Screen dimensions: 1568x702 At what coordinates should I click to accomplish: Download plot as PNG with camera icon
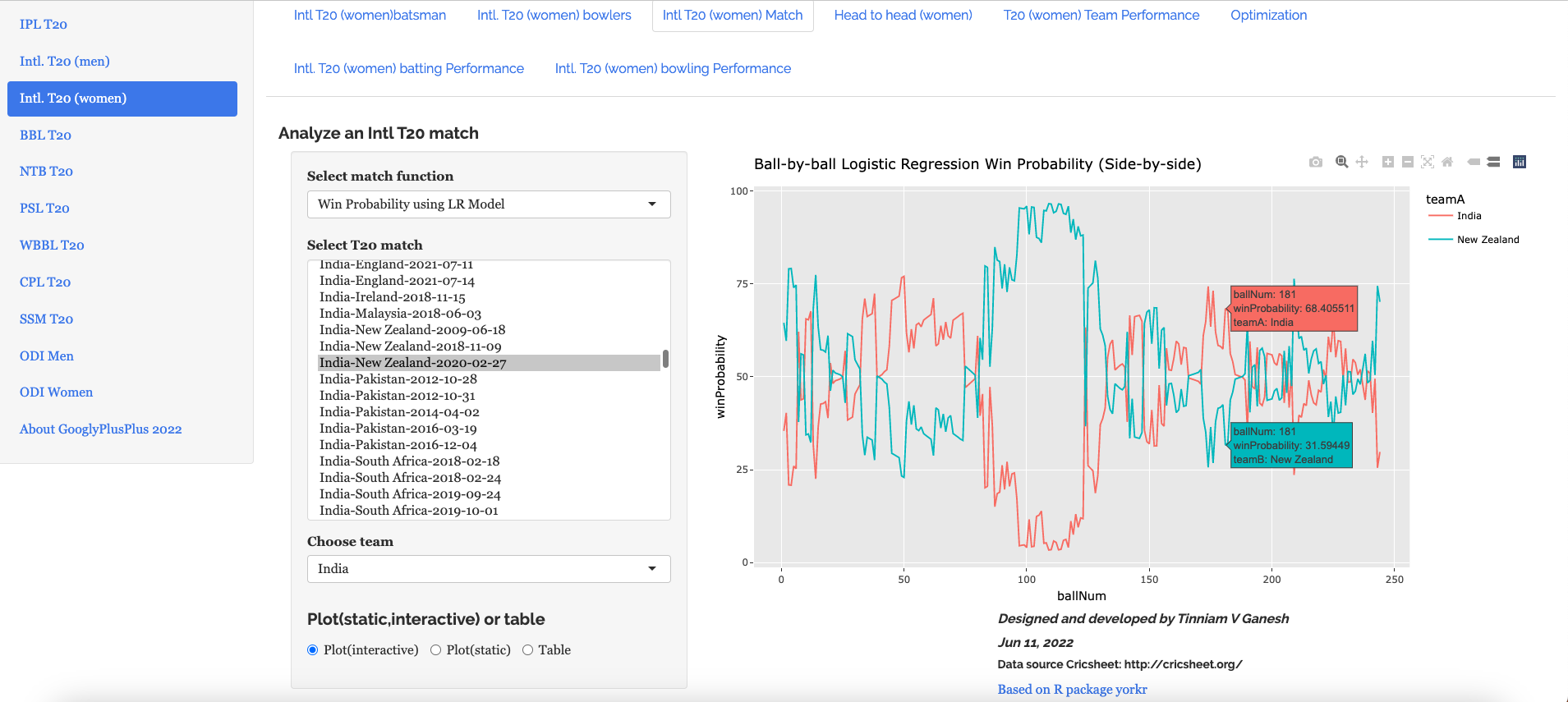click(1315, 163)
